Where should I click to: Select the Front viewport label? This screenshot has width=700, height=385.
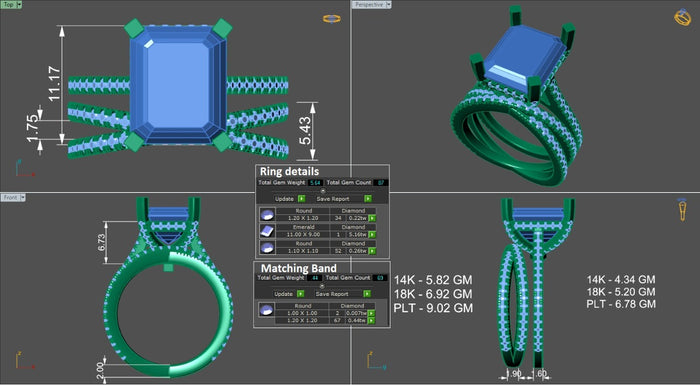tap(10, 197)
